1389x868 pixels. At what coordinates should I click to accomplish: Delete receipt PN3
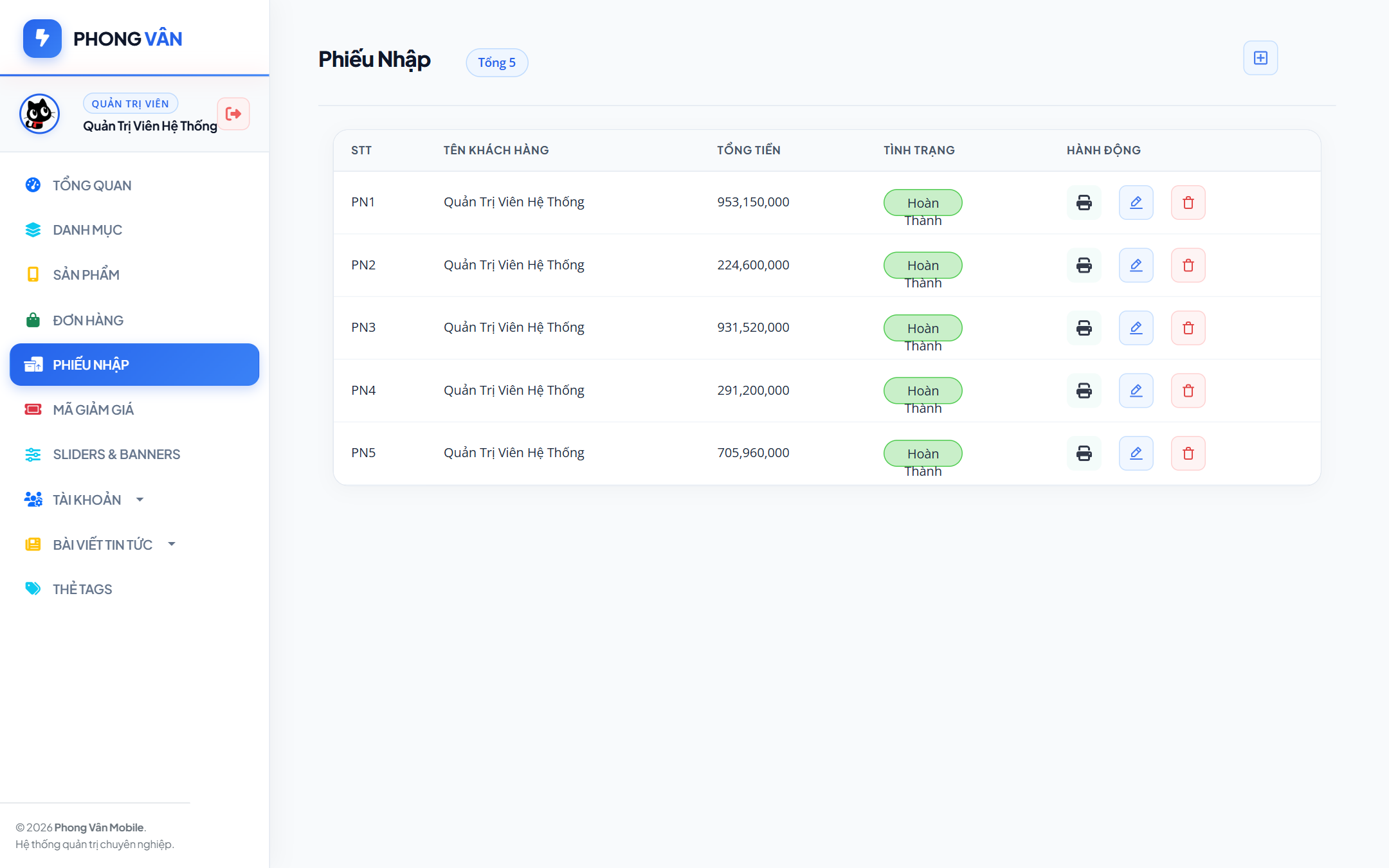point(1188,328)
